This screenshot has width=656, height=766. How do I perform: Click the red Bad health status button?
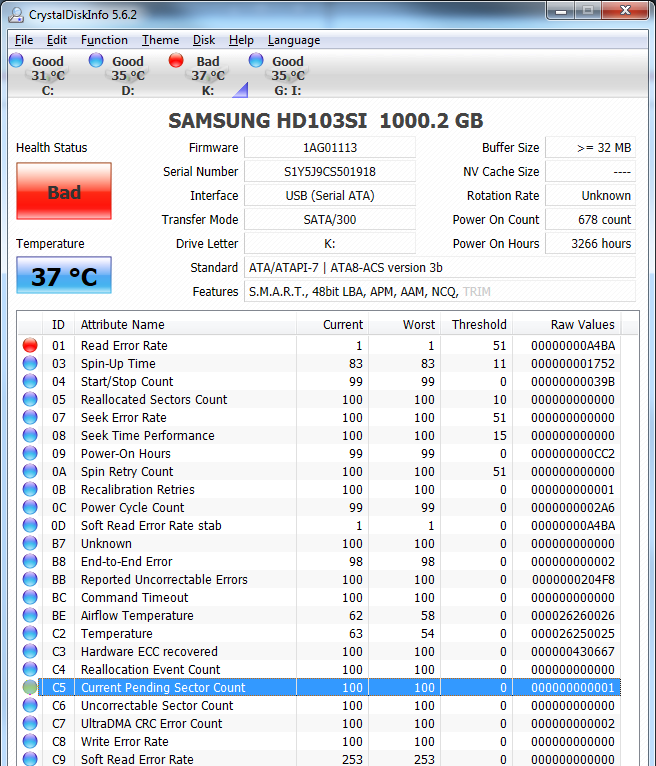pos(64,191)
